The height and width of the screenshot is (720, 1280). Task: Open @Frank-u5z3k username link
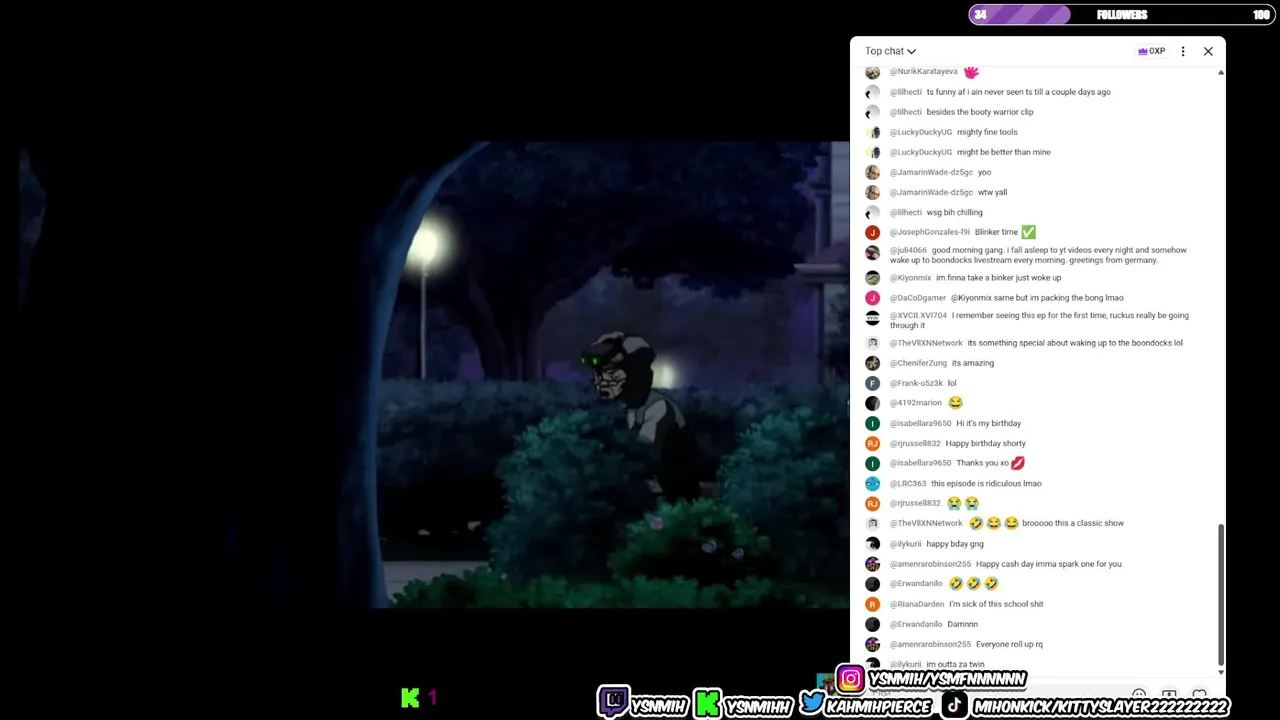pos(916,383)
